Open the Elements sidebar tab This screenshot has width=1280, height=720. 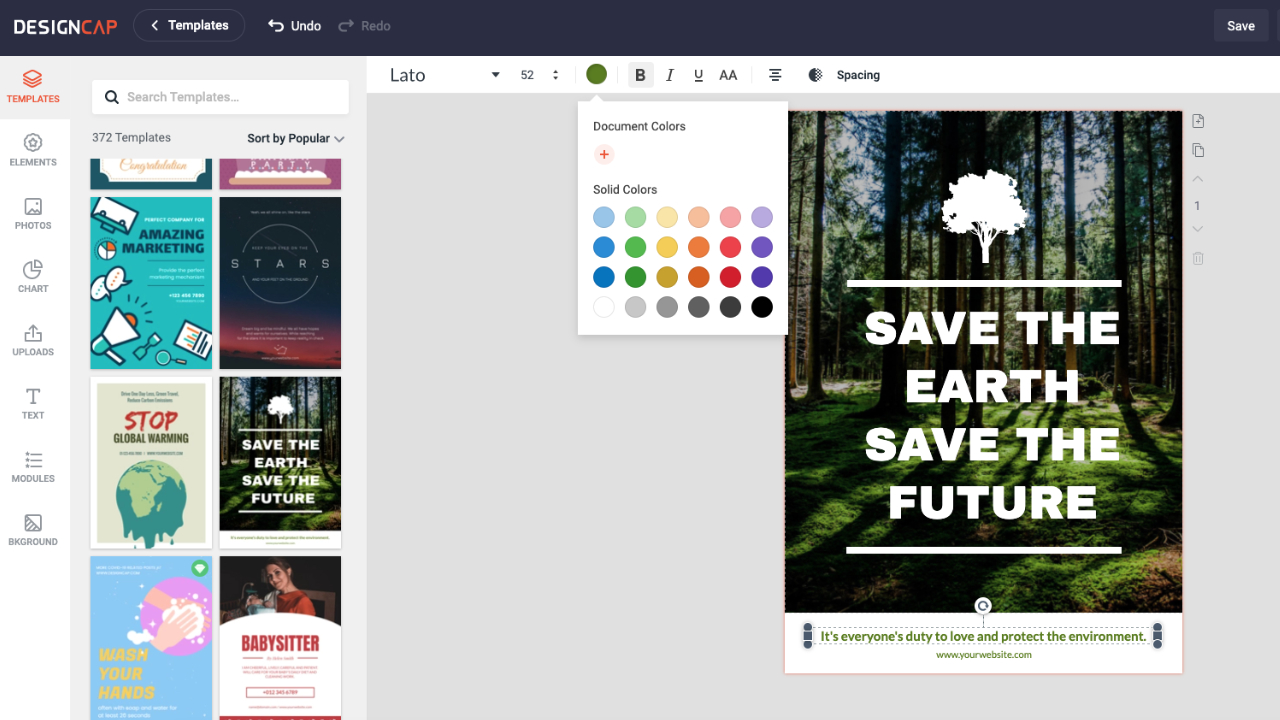pos(33,150)
